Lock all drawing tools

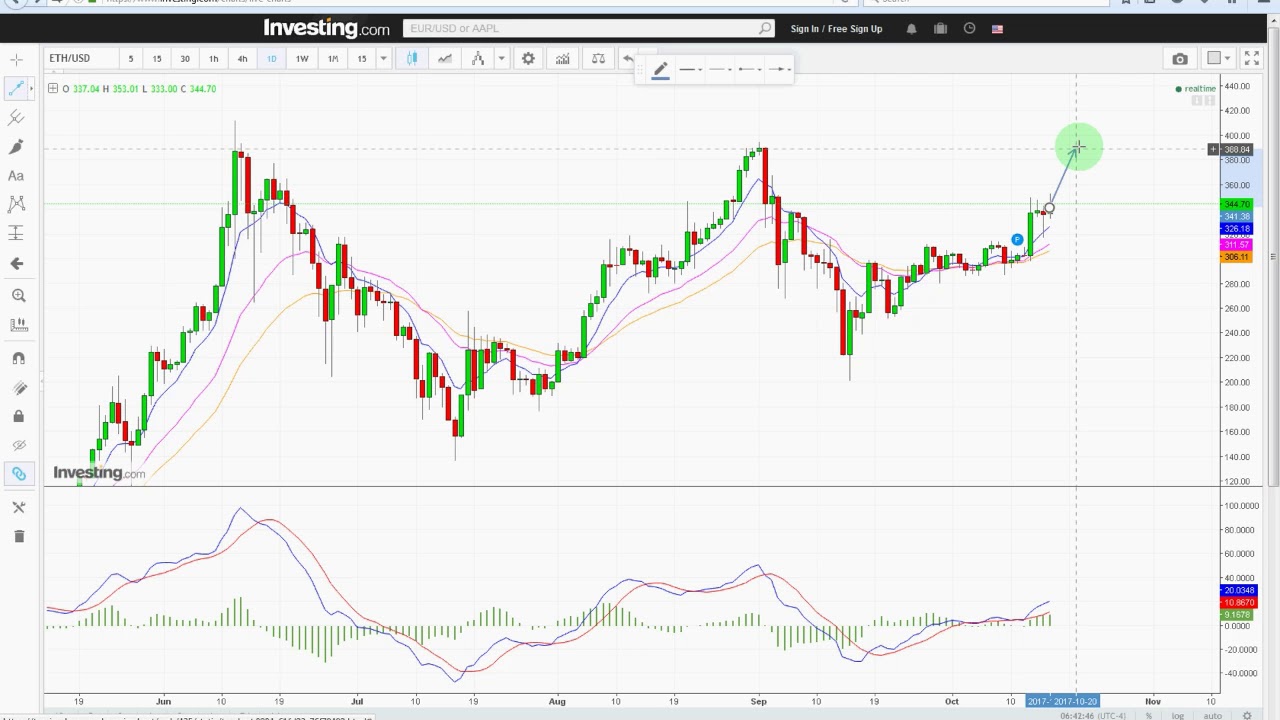pyautogui.click(x=18, y=416)
